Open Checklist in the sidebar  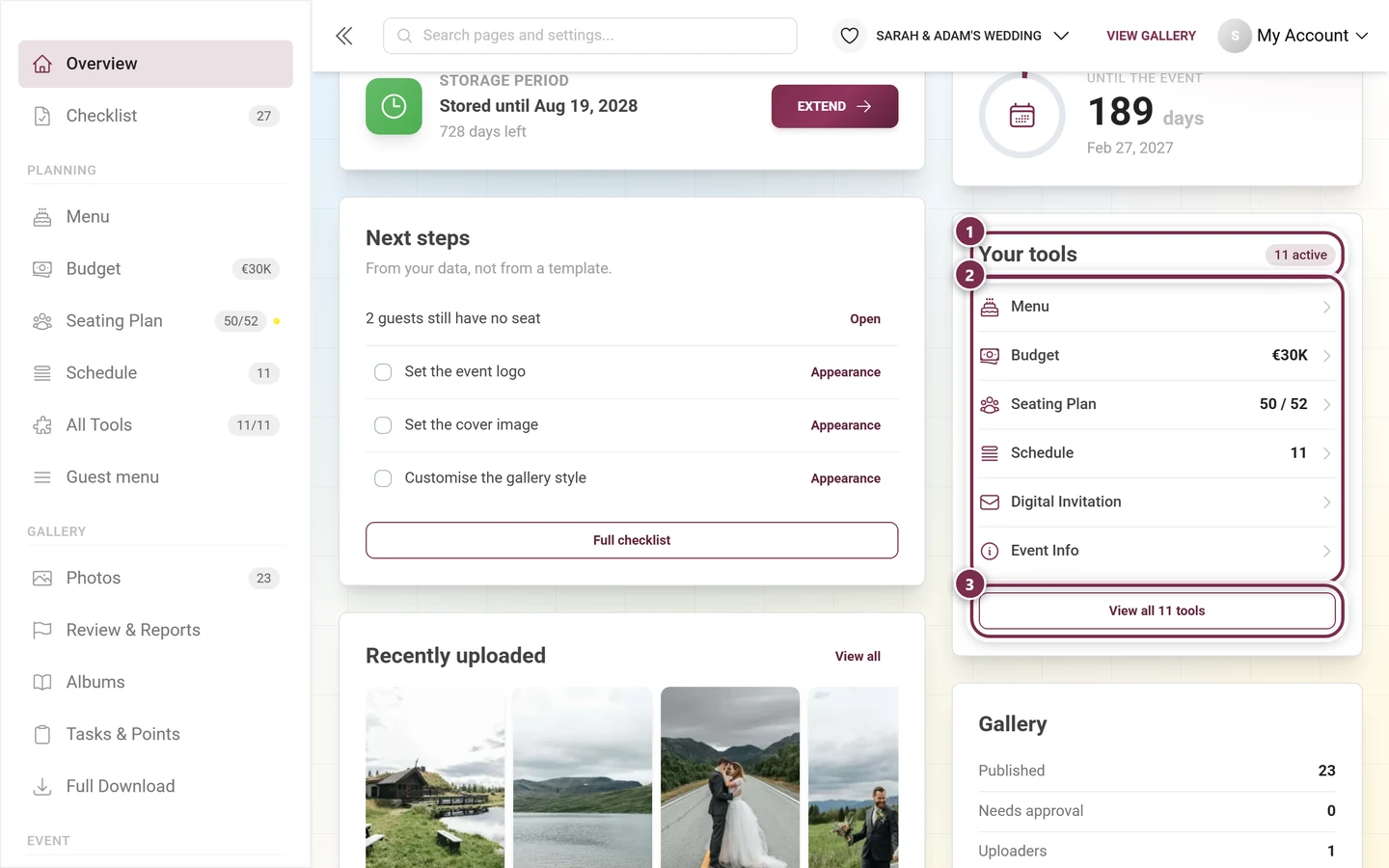155,116
